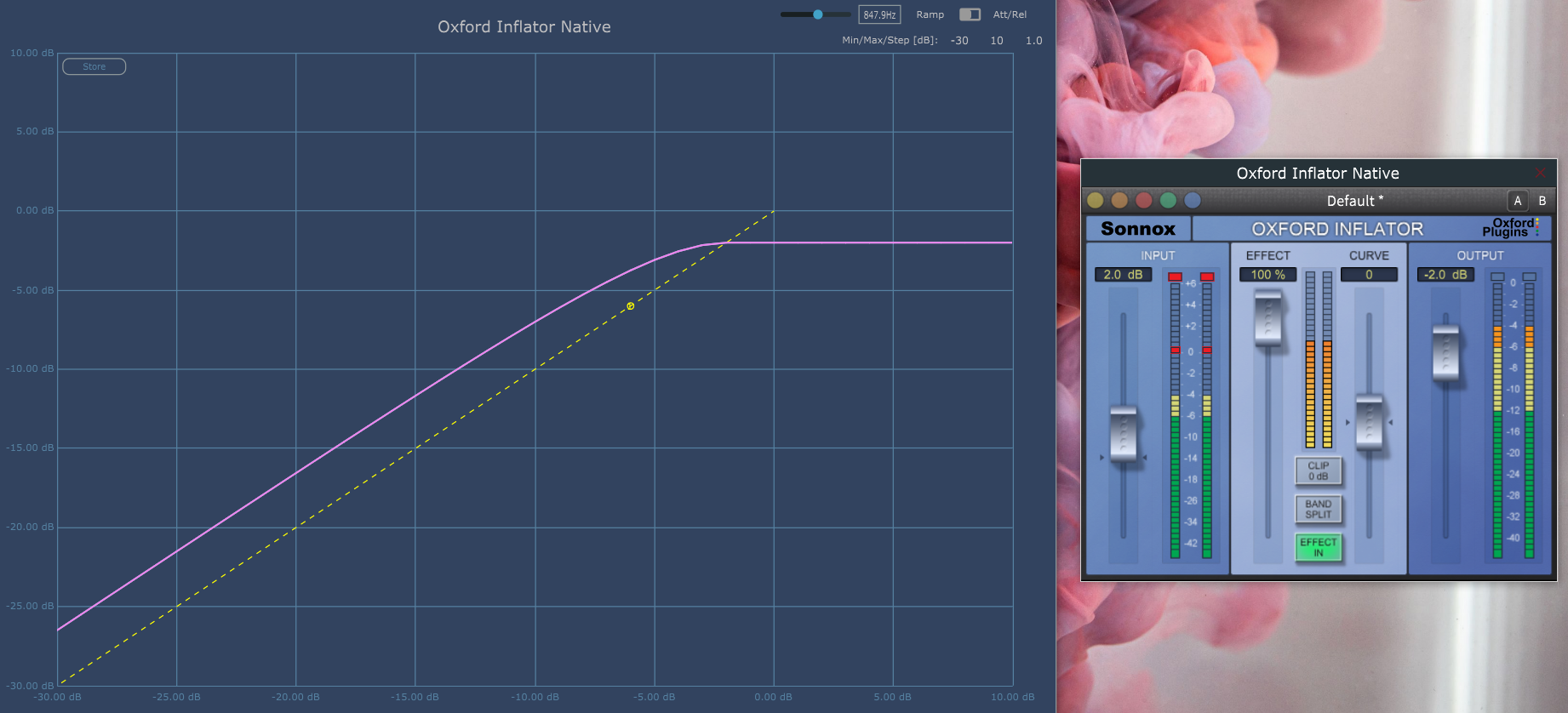The image size is (1568, 713).
Task: Click the Sonnox logo badge
Action: 1138,228
